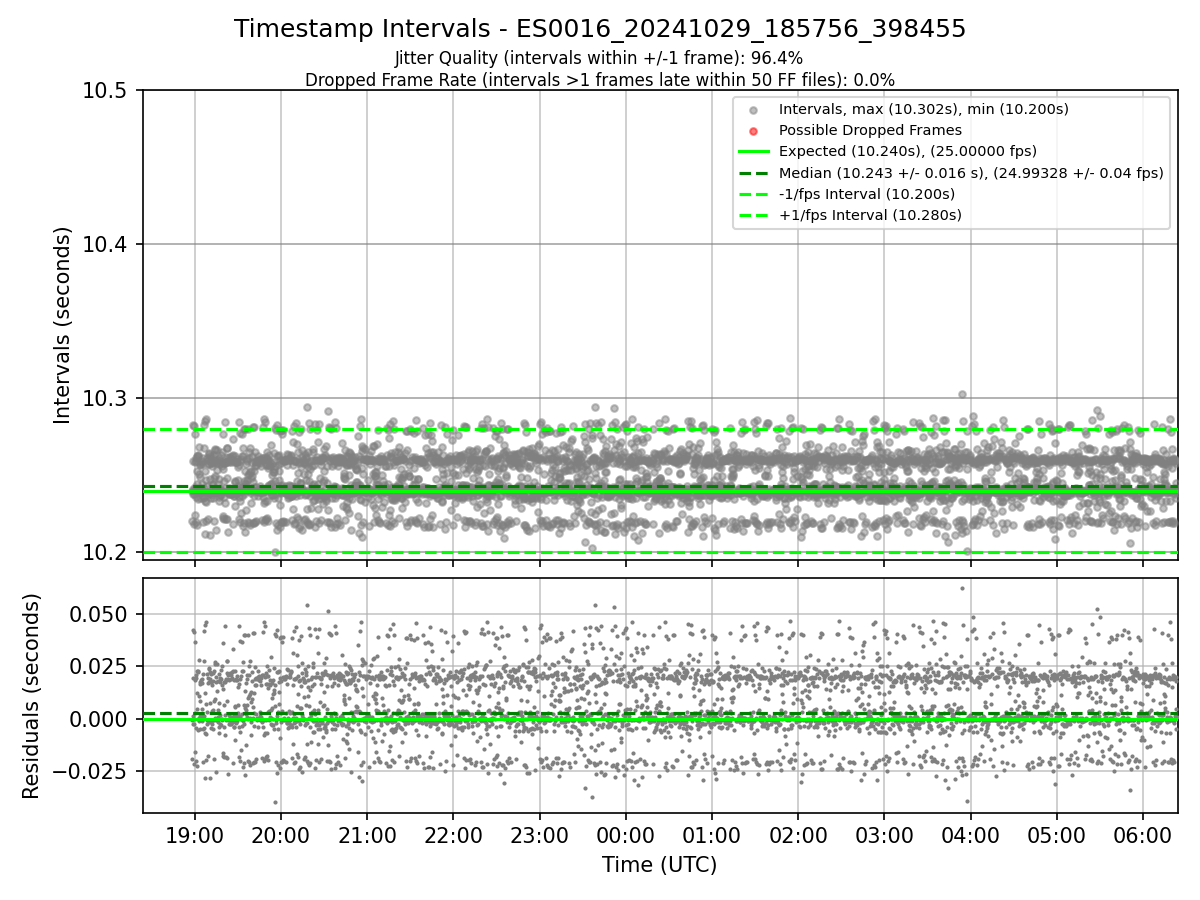Click the gray dot marker next to the 'Intervals' legend entry

tap(754, 110)
